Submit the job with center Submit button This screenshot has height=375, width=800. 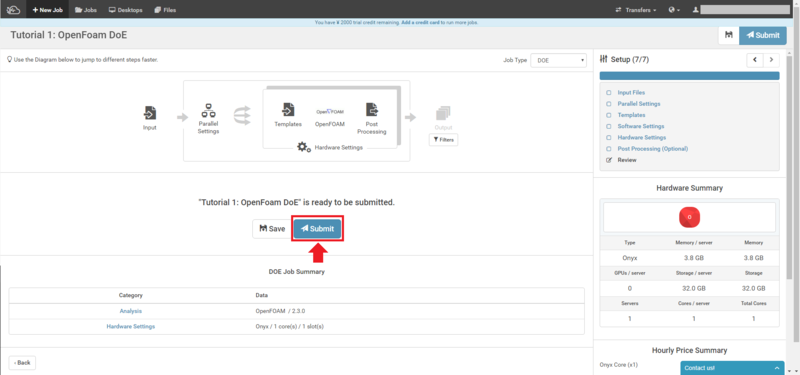click(x=317, y=229)
